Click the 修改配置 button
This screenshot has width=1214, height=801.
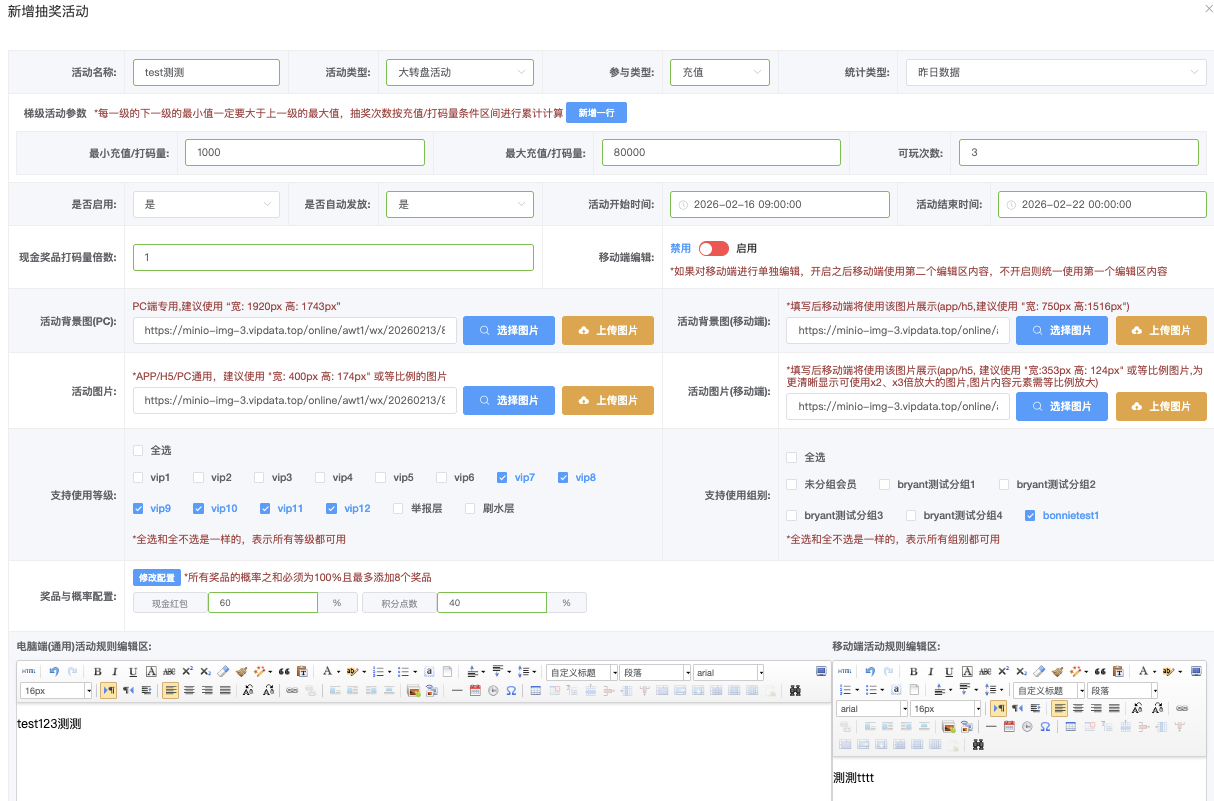pos(157,577)
